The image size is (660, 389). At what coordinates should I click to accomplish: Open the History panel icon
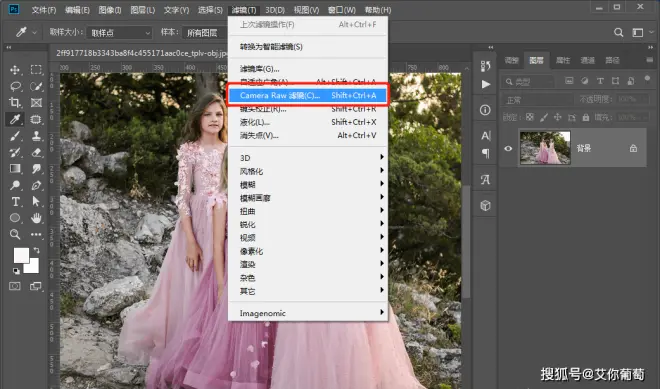(485, 66)
